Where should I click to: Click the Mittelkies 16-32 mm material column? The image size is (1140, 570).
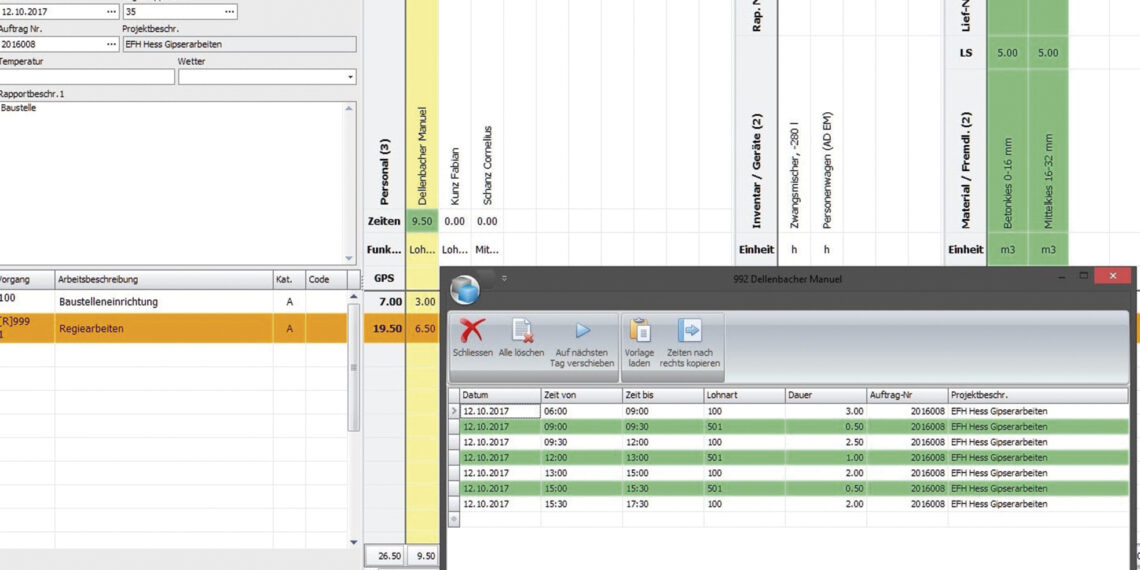pos(1048,181)
